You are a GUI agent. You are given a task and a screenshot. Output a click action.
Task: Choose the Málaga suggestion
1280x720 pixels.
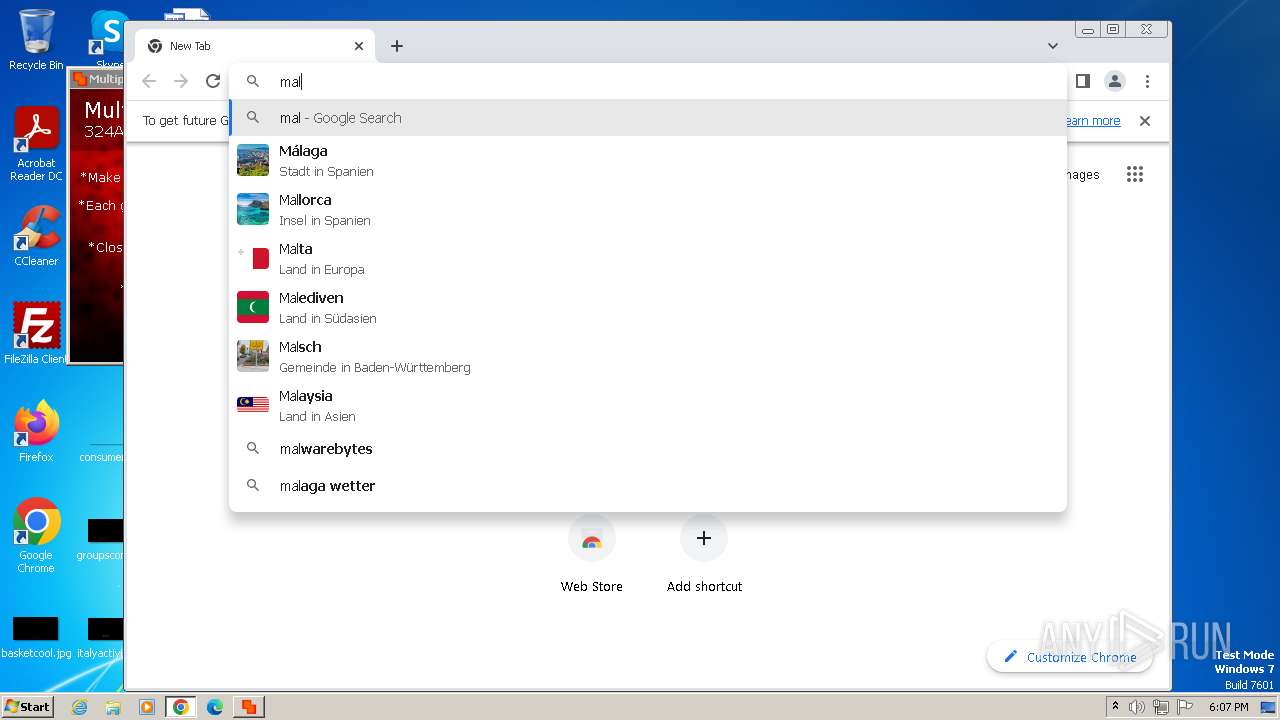tap(648, 160)
